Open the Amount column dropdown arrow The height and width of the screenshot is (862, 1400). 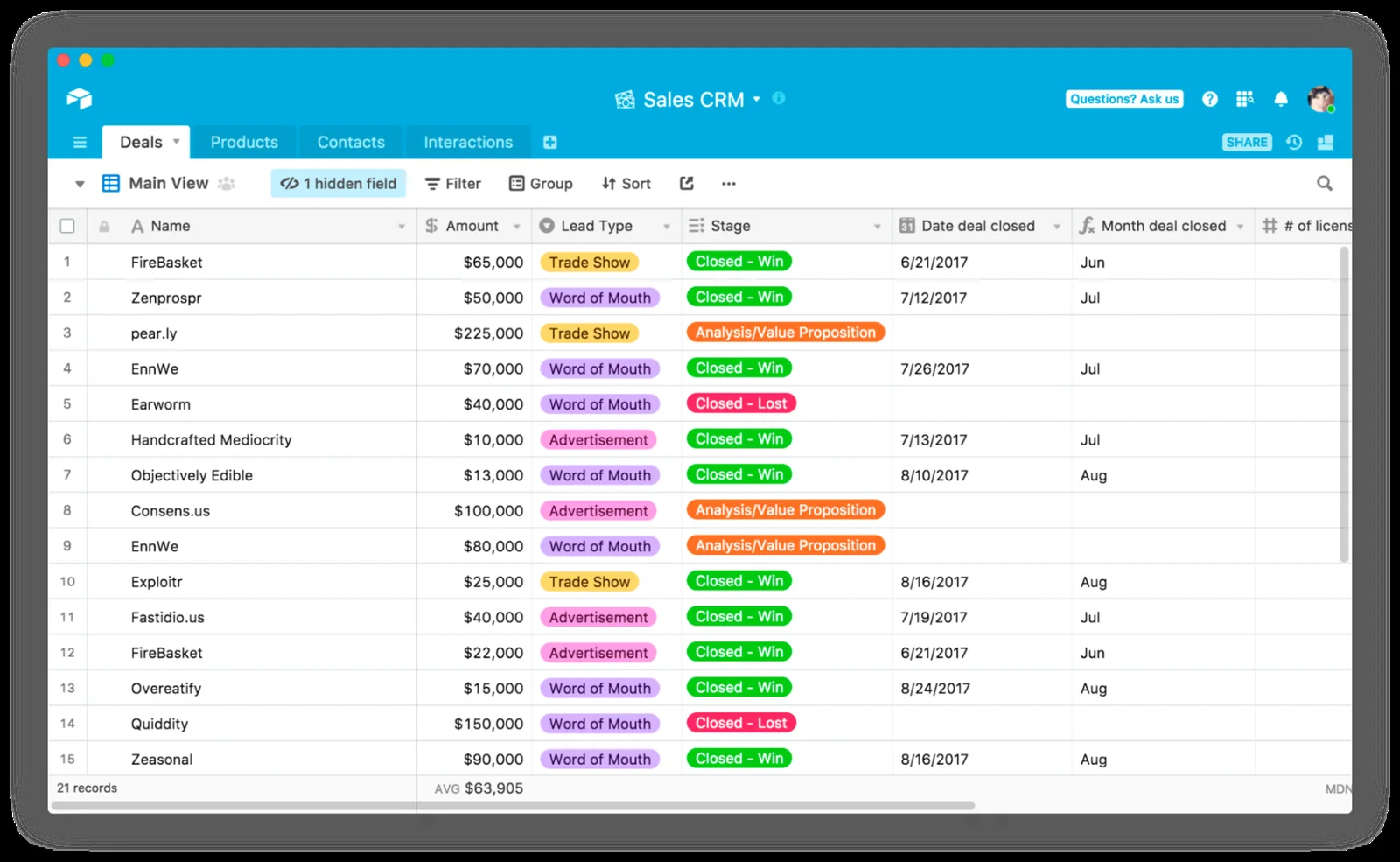coord(517,227)
